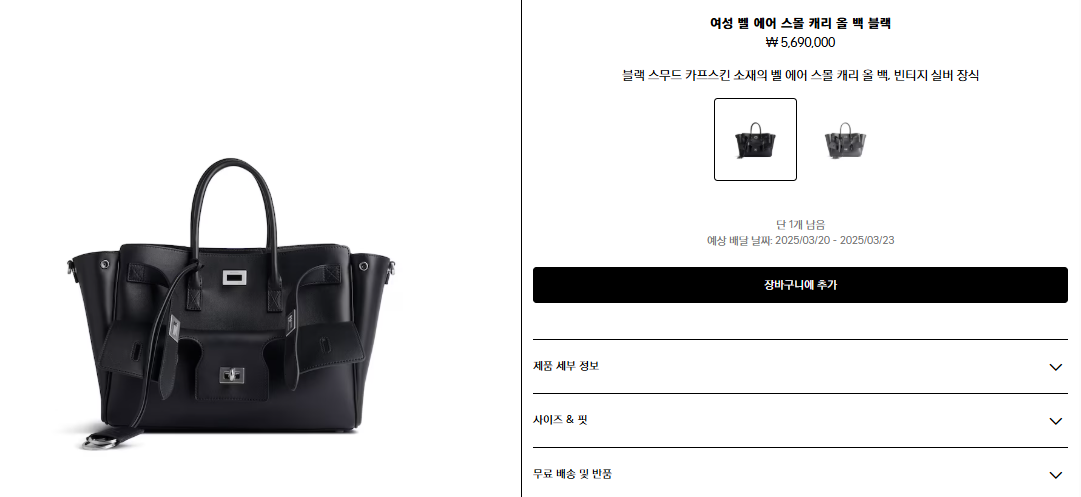
Task: Click the 제품 세부 정보 section label
Action: pyautogui.click(x=566, y=366)
